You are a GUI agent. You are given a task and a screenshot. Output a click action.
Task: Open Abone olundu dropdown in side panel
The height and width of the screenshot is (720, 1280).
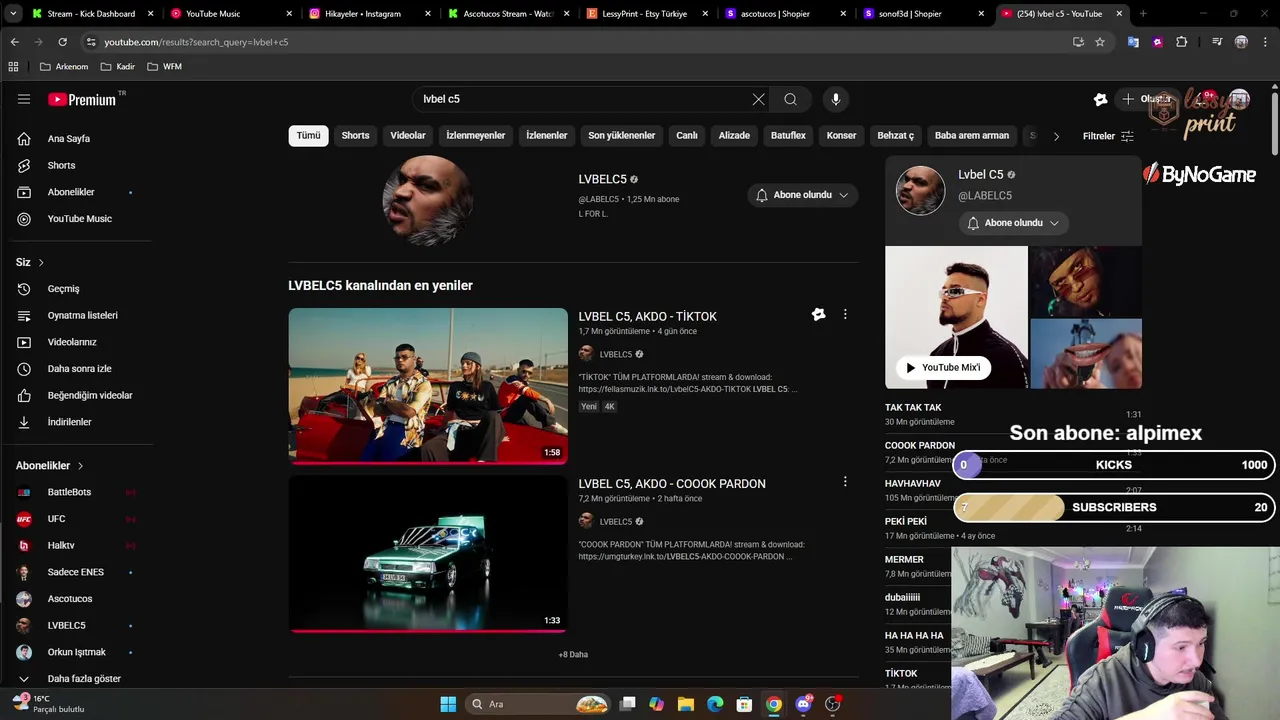click(x=1013, y=223)
